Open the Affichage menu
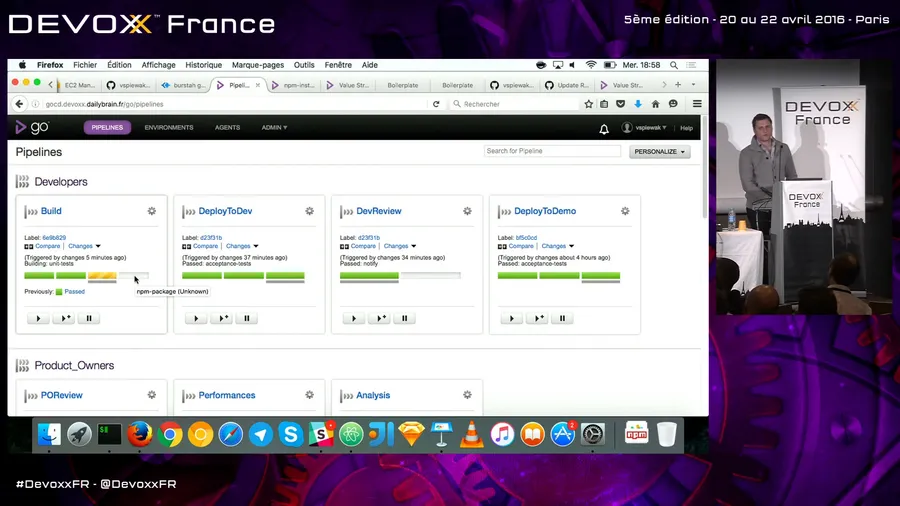 pyautogui.click(x=158, y=65)
